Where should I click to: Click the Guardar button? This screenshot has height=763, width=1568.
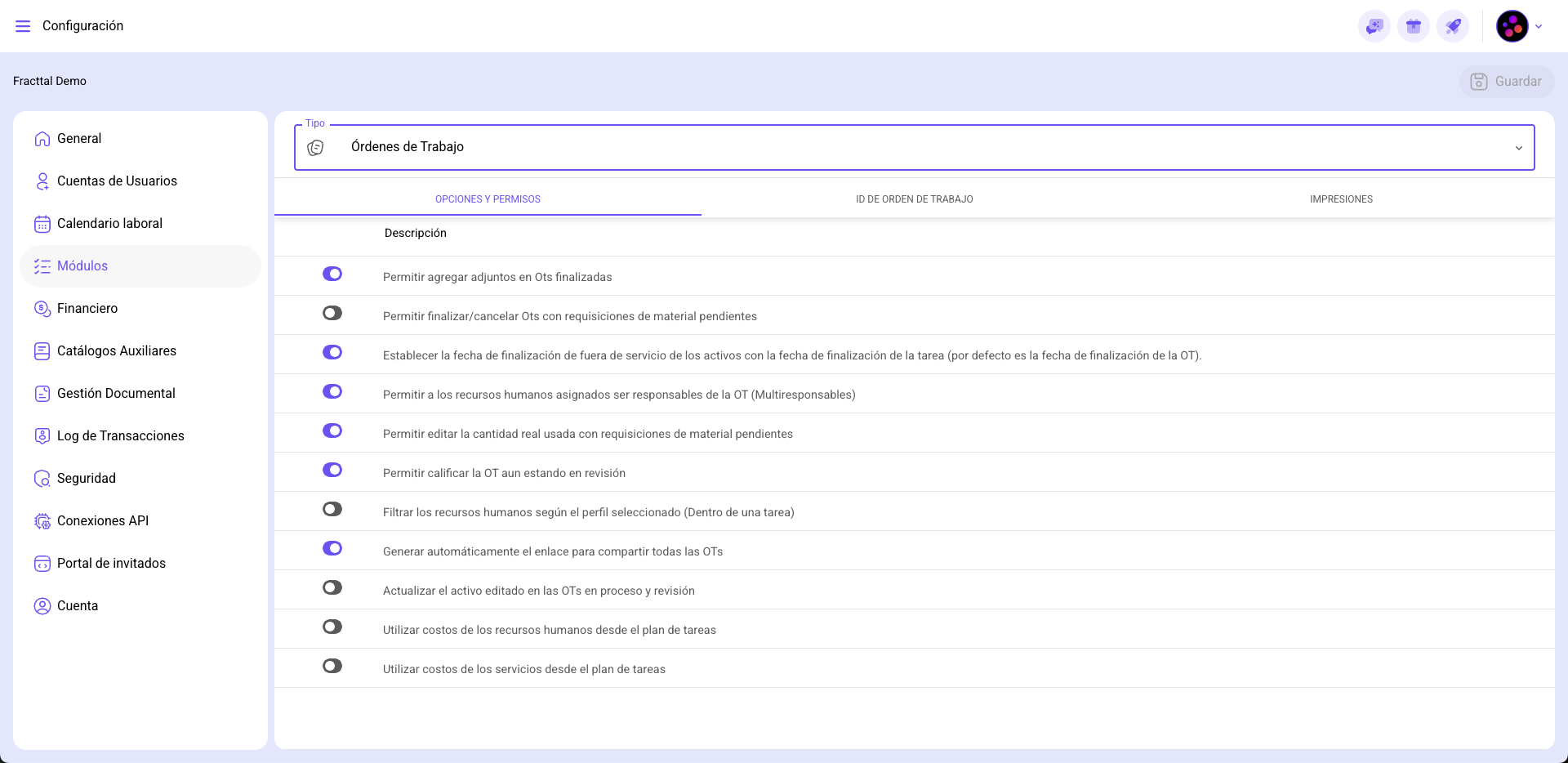point(1506,82)
